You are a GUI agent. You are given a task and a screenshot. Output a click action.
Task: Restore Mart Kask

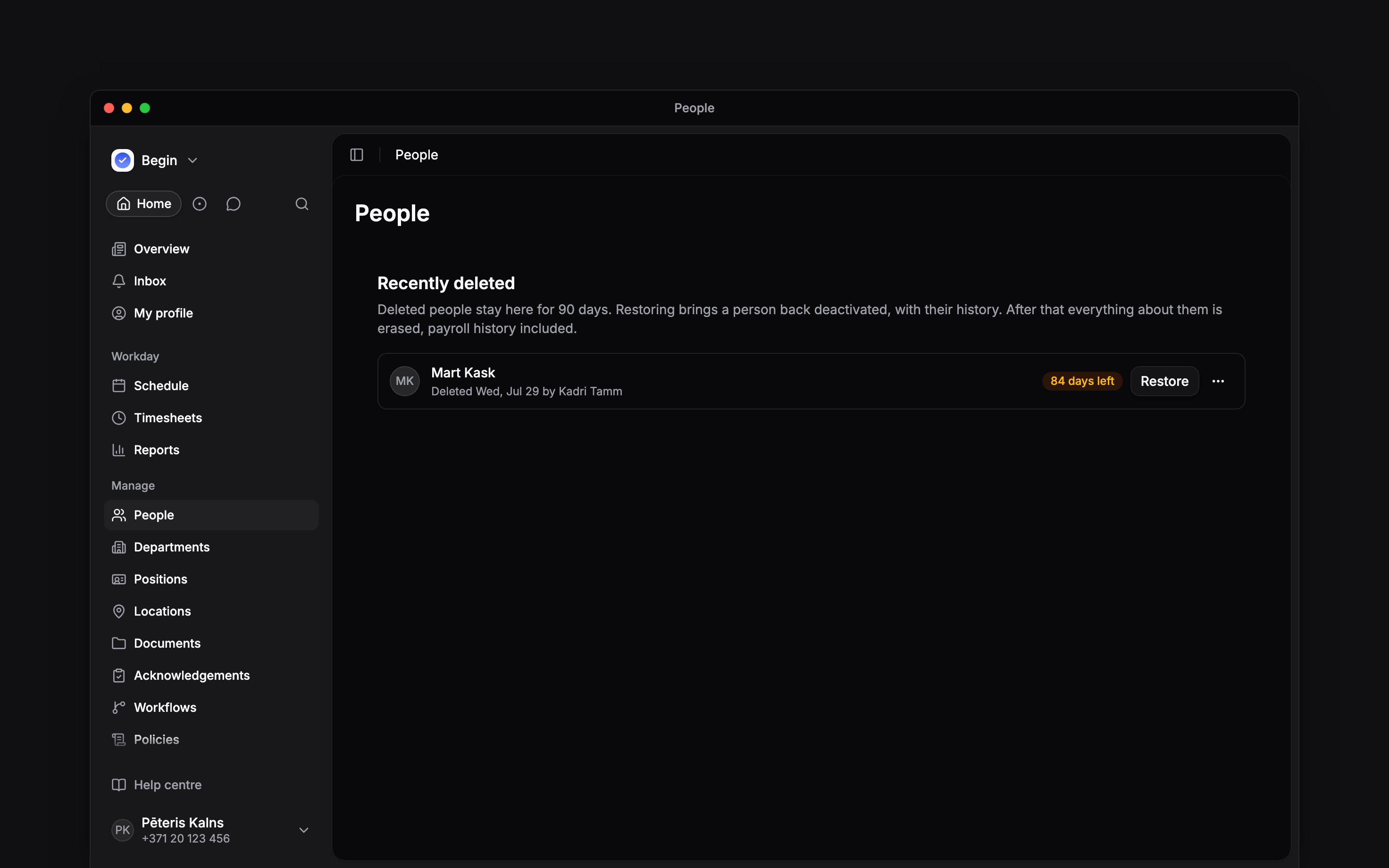pos(1164,381)
